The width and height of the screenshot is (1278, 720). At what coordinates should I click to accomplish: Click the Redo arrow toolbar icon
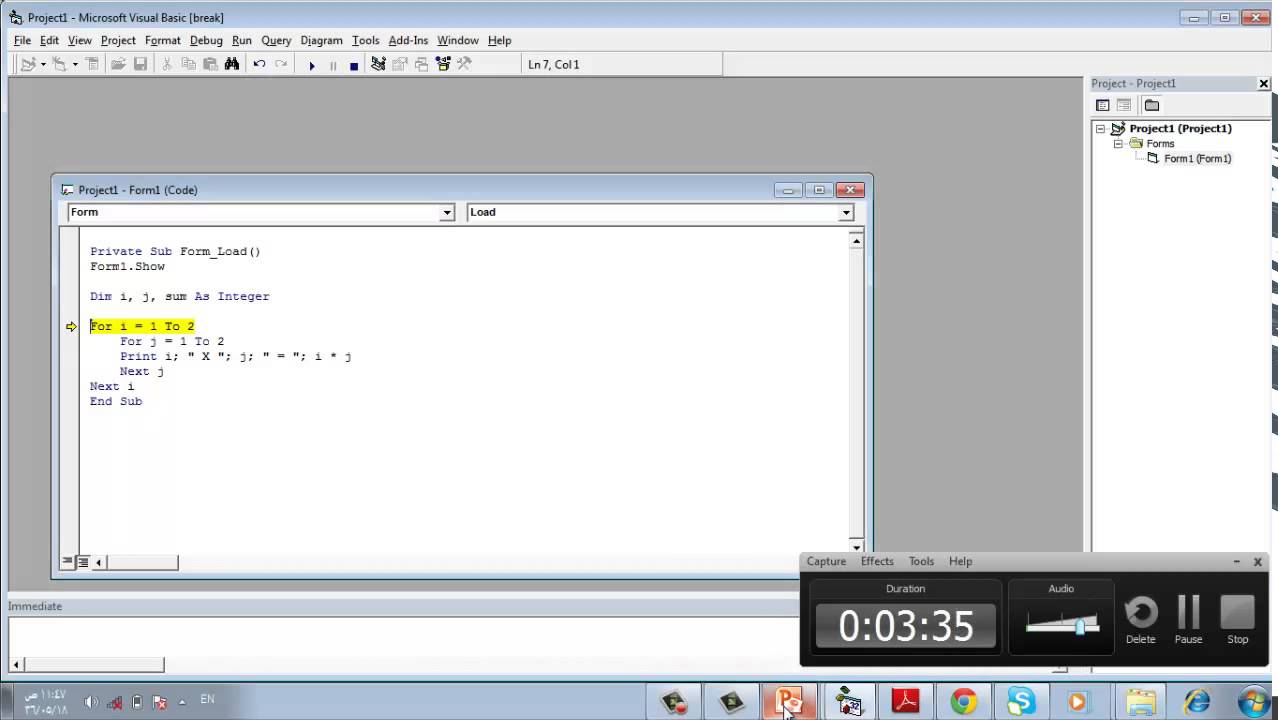(x=281, y=64)
